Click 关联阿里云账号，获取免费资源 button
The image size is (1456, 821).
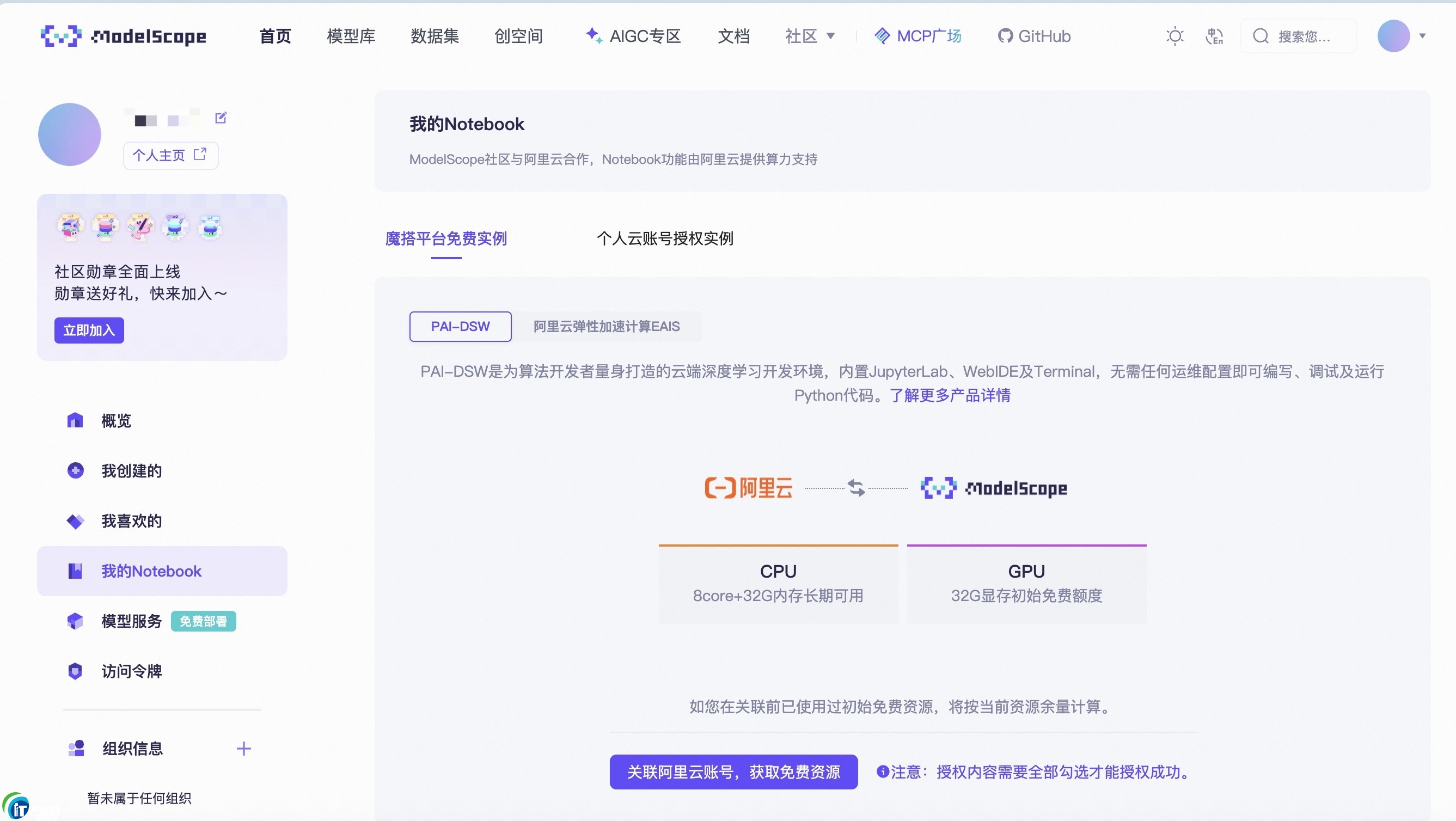click(733, 772)
